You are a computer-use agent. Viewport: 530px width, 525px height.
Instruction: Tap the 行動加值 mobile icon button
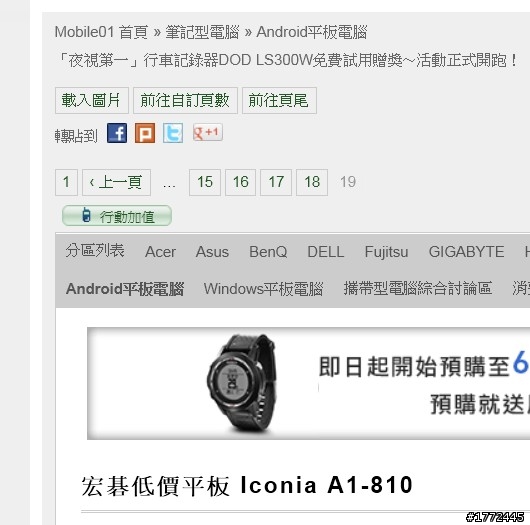coord(117,216)
